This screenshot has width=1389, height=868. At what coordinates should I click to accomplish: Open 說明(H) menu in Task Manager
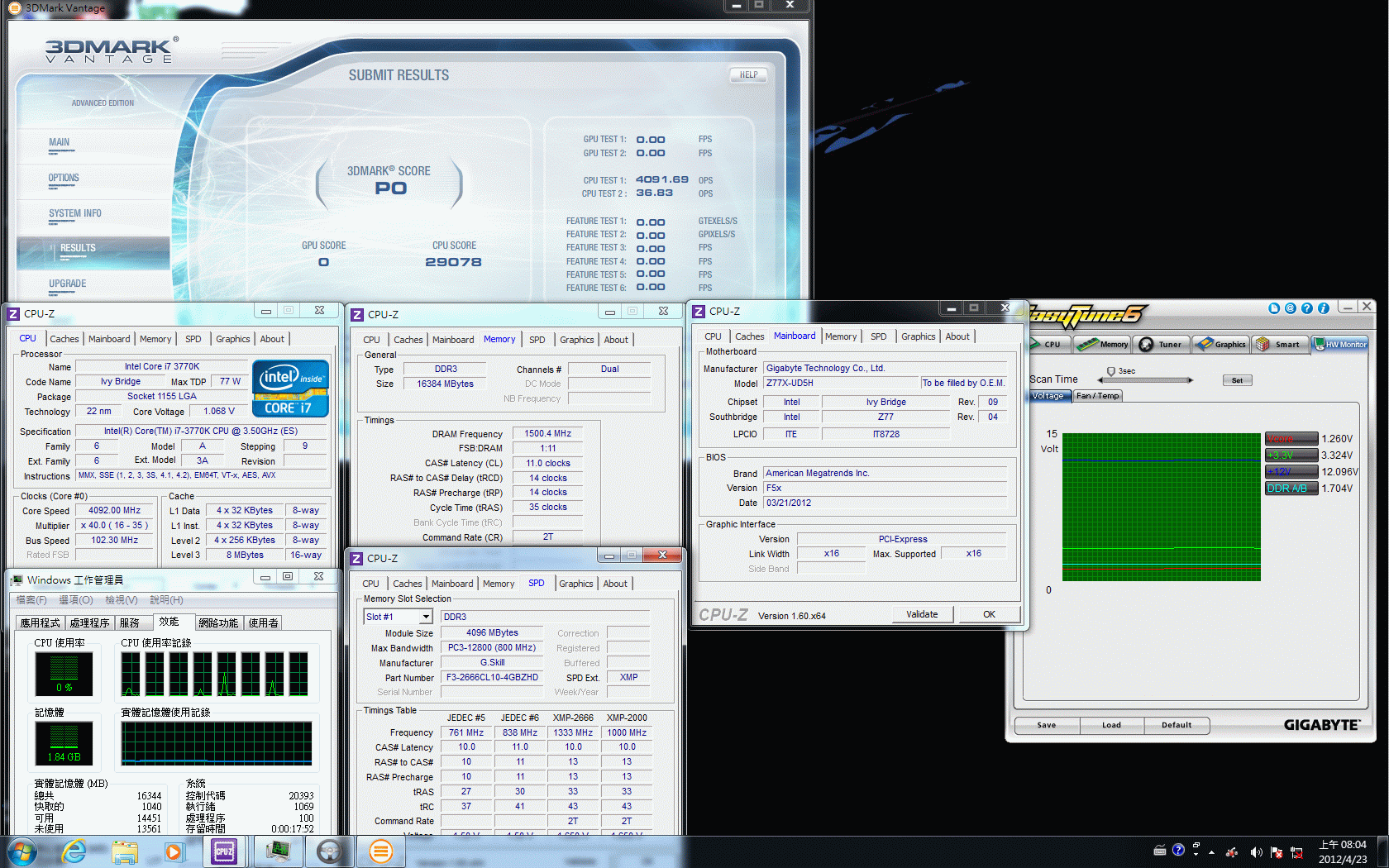pyautogui.click(x=167, y=600)
